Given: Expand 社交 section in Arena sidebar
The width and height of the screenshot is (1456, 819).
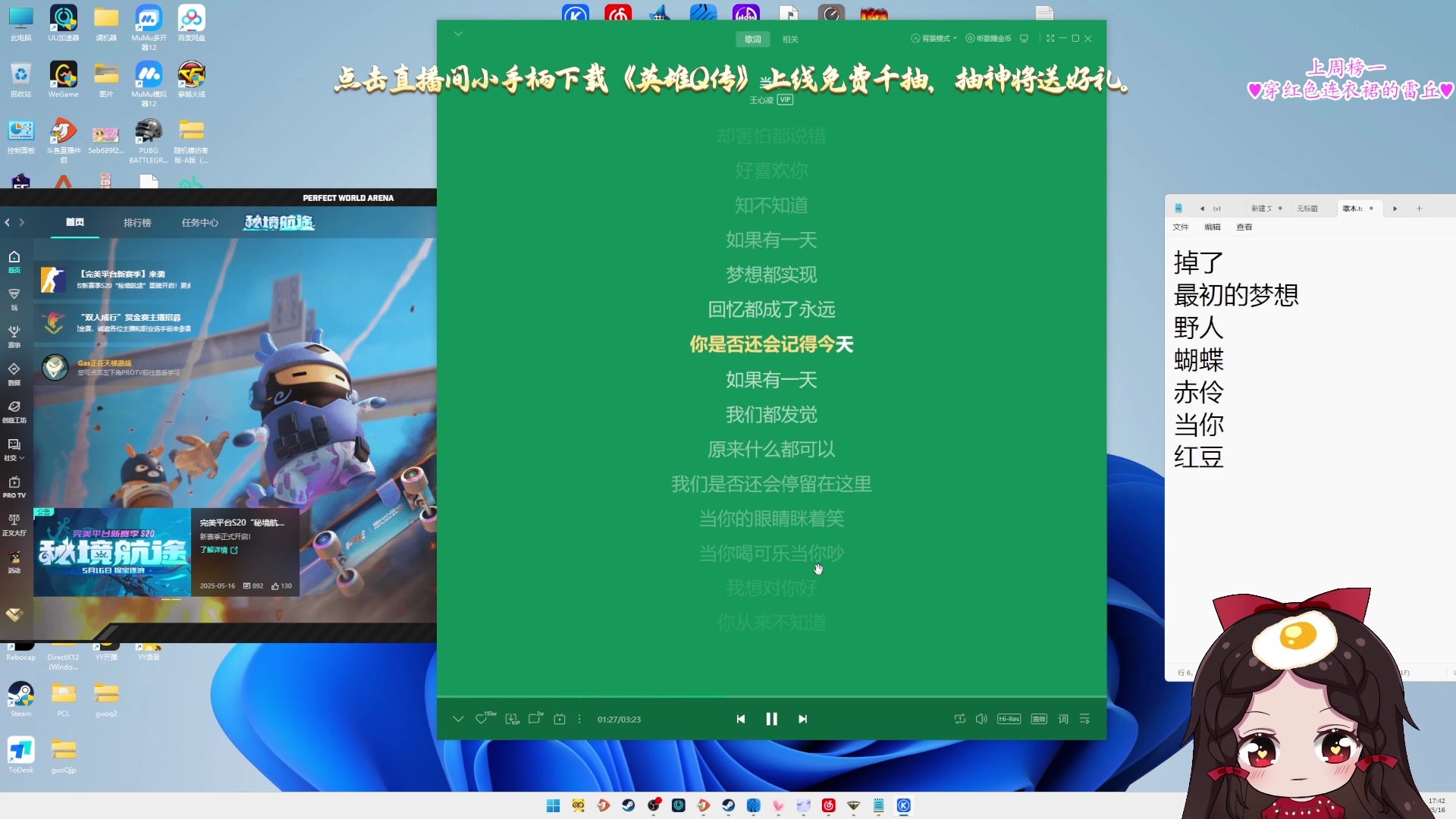Looking at the screenshot, I should 14,449.
